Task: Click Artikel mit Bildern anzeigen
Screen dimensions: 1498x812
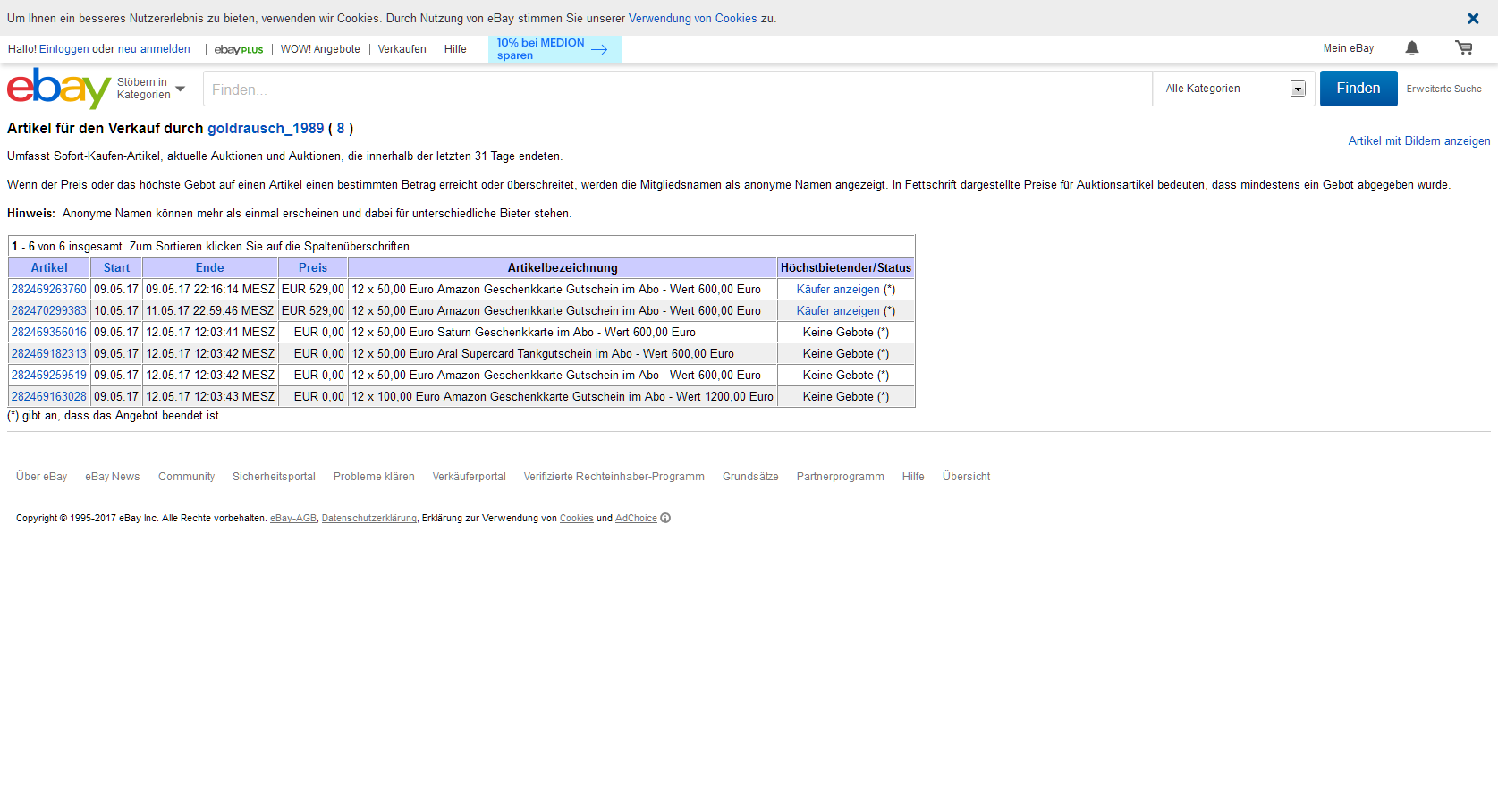Action: click(x=1419, y=141)
